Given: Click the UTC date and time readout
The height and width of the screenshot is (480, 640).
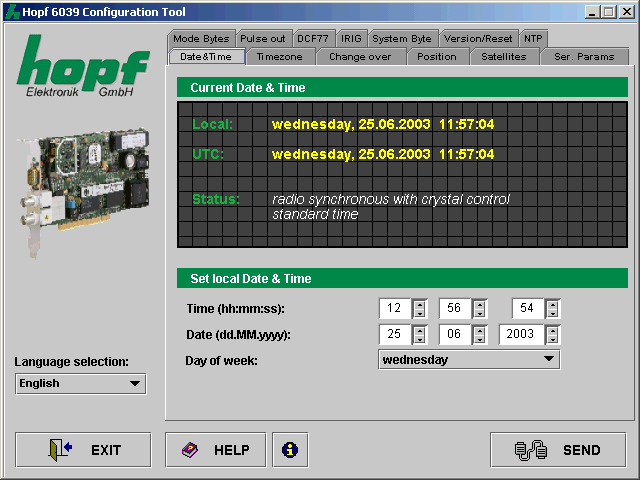Looking at the screenshot, I should click(383, 154).
